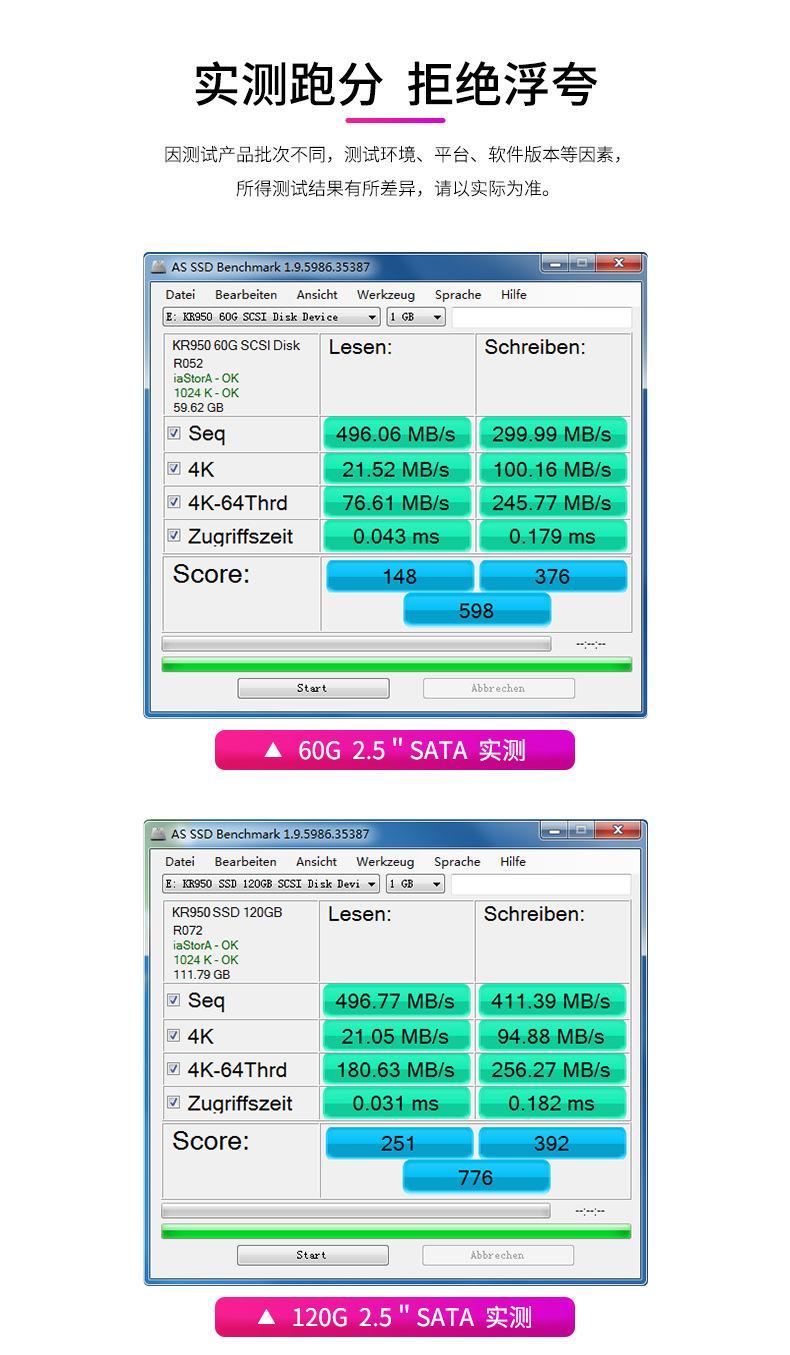Click green progress bar in 120G window
This screenshot has width=790, height=1355.
tap(396, 1231)
